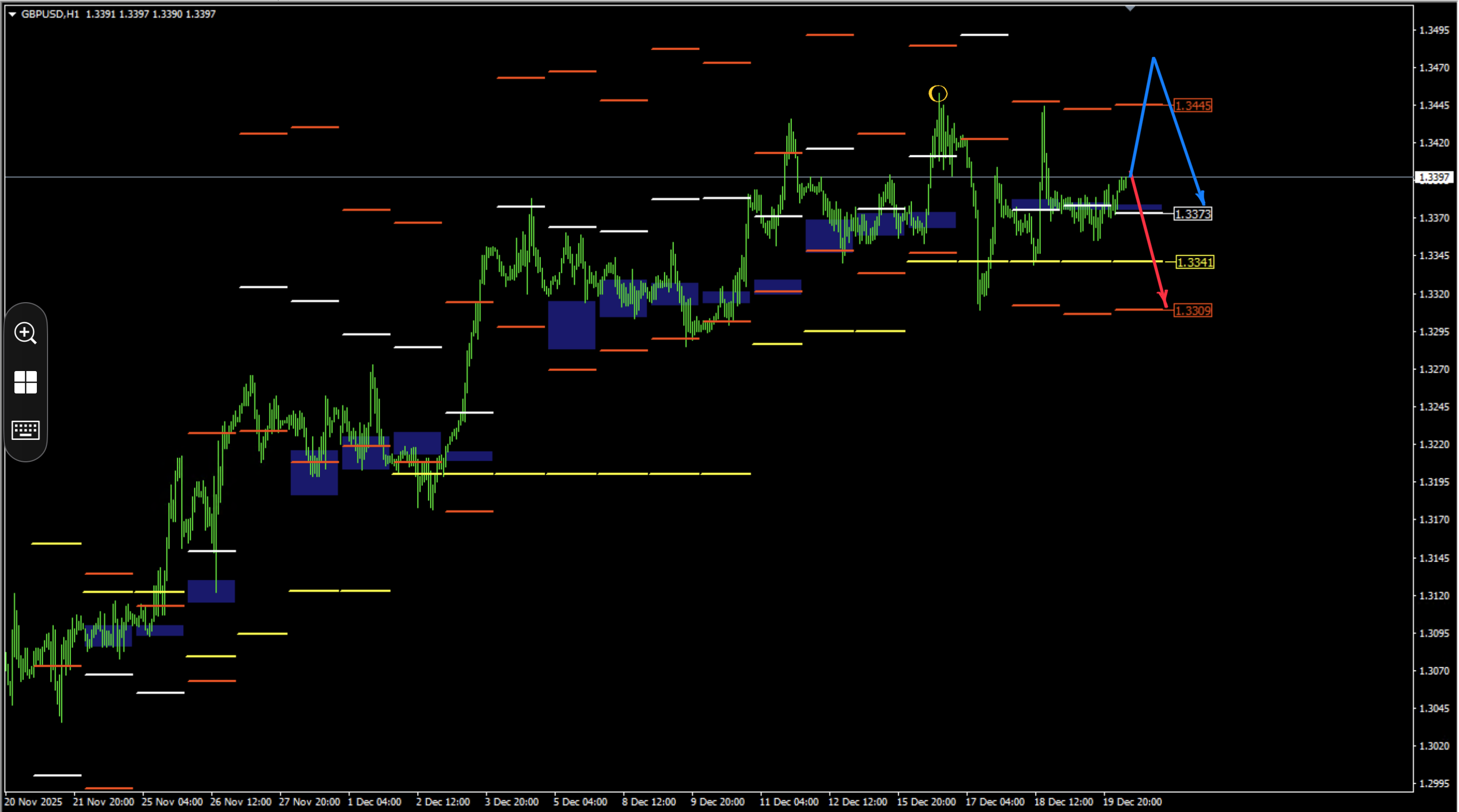
Task: Click the chart shift triangle marker at top
Action: tap(1130, 9)
